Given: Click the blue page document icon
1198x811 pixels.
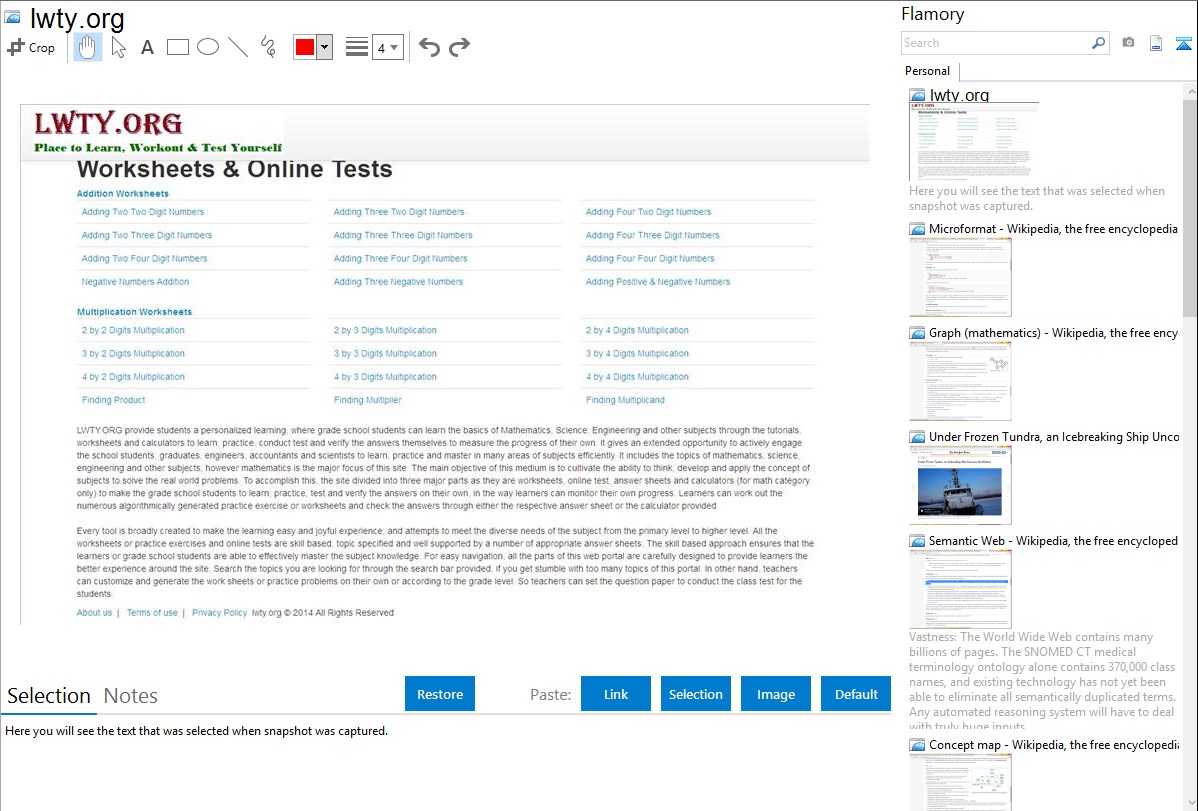Looking at the screenshot, I should click(1155, 43).
